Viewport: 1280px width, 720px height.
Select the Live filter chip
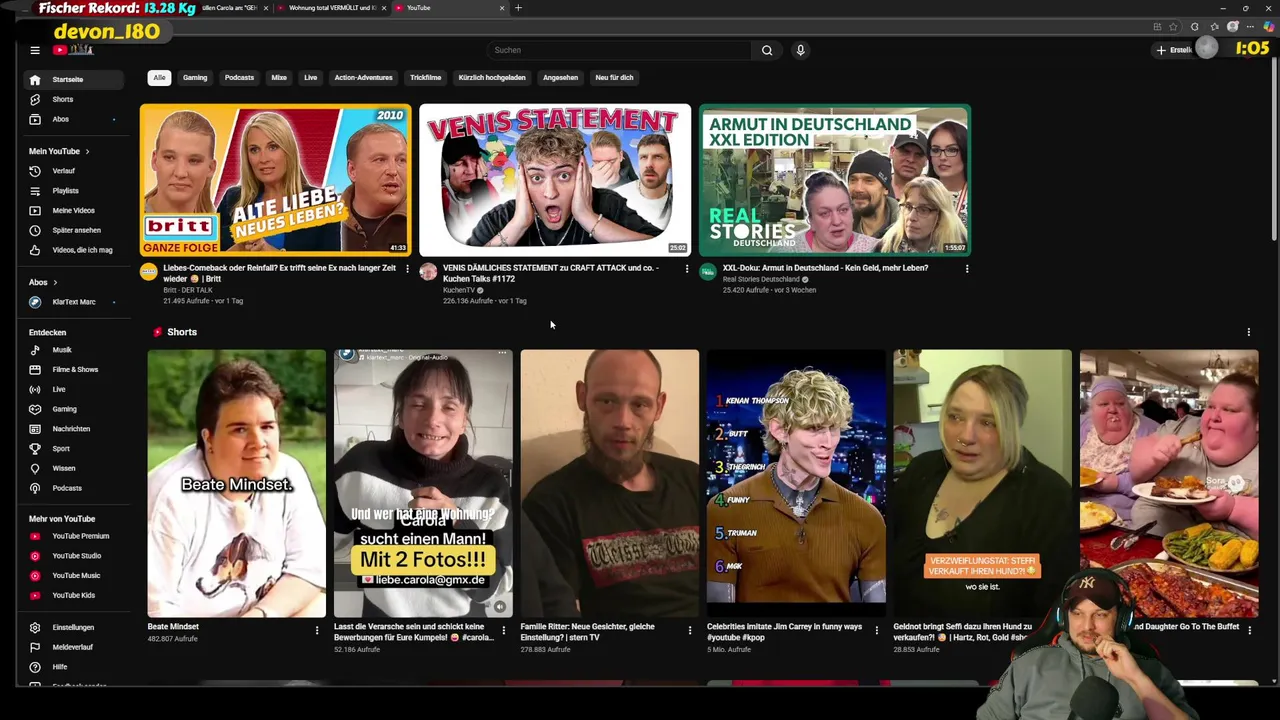point(311,77)
